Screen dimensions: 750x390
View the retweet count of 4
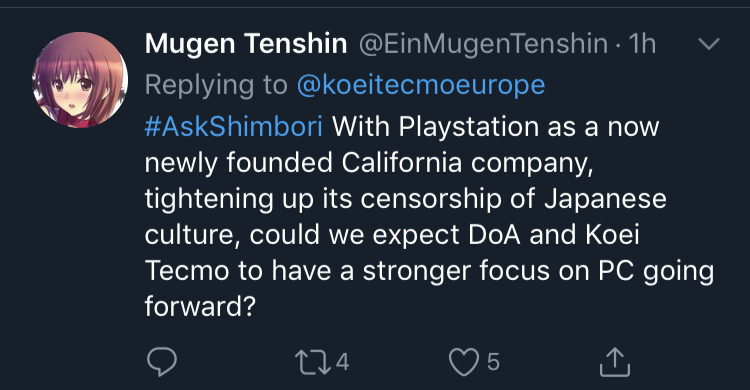[342, 362]
